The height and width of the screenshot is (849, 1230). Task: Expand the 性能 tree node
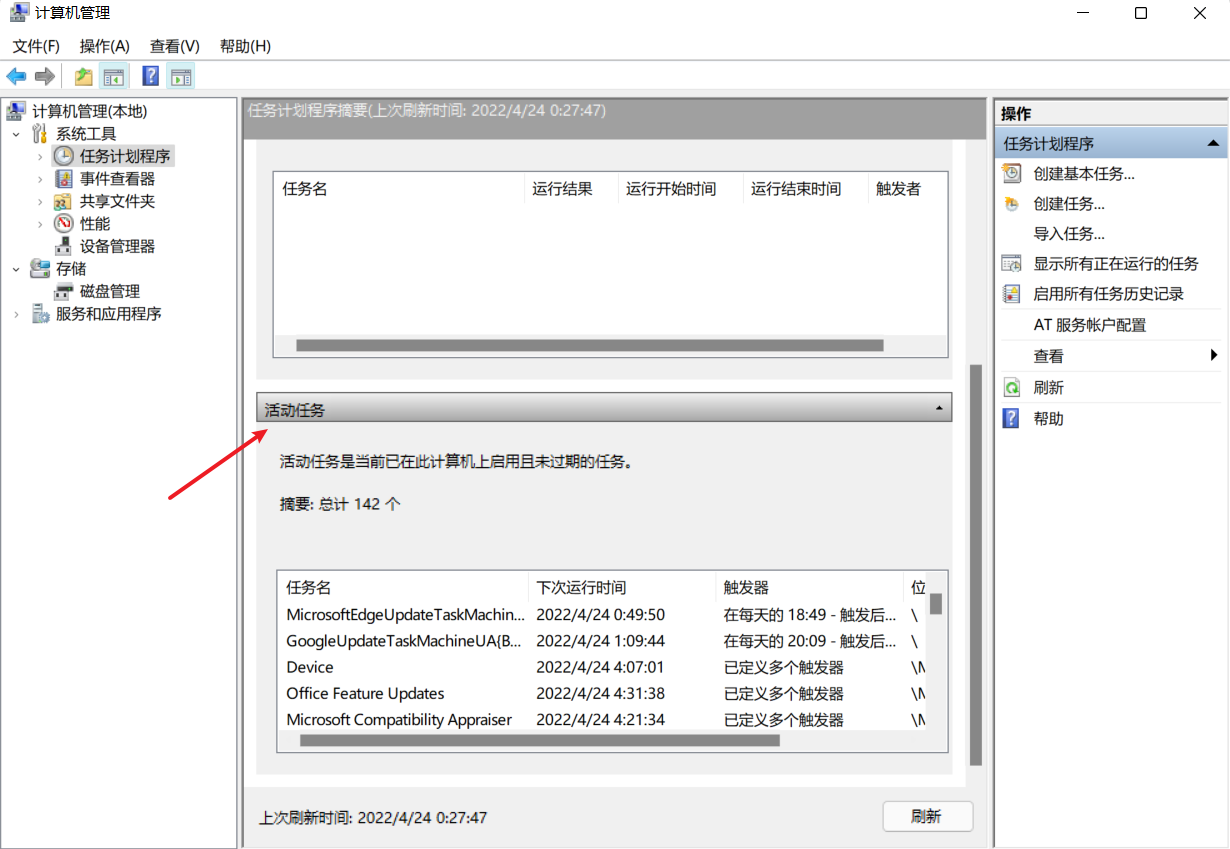[40, 224]
